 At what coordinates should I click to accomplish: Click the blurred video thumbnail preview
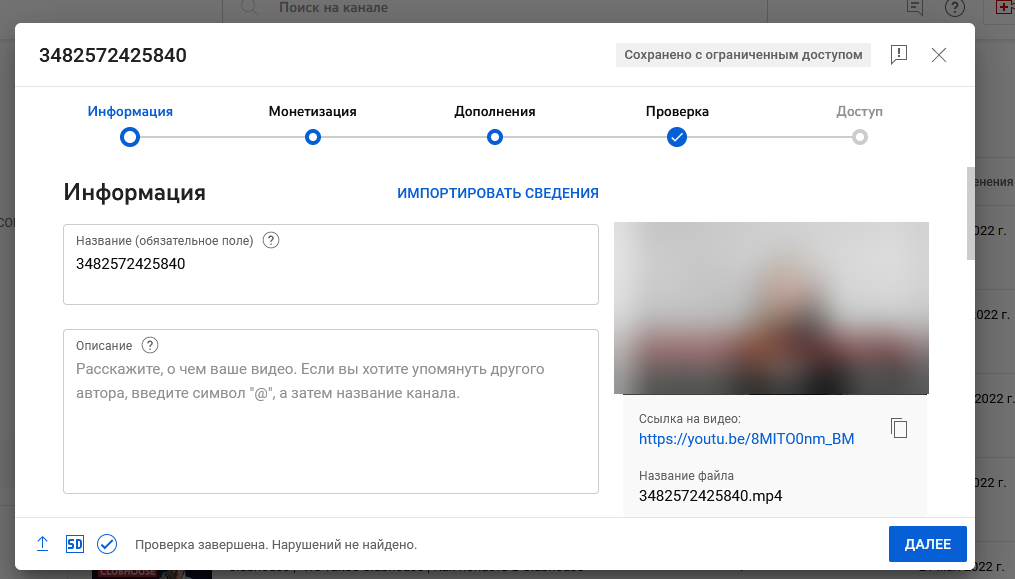point(771,308)
